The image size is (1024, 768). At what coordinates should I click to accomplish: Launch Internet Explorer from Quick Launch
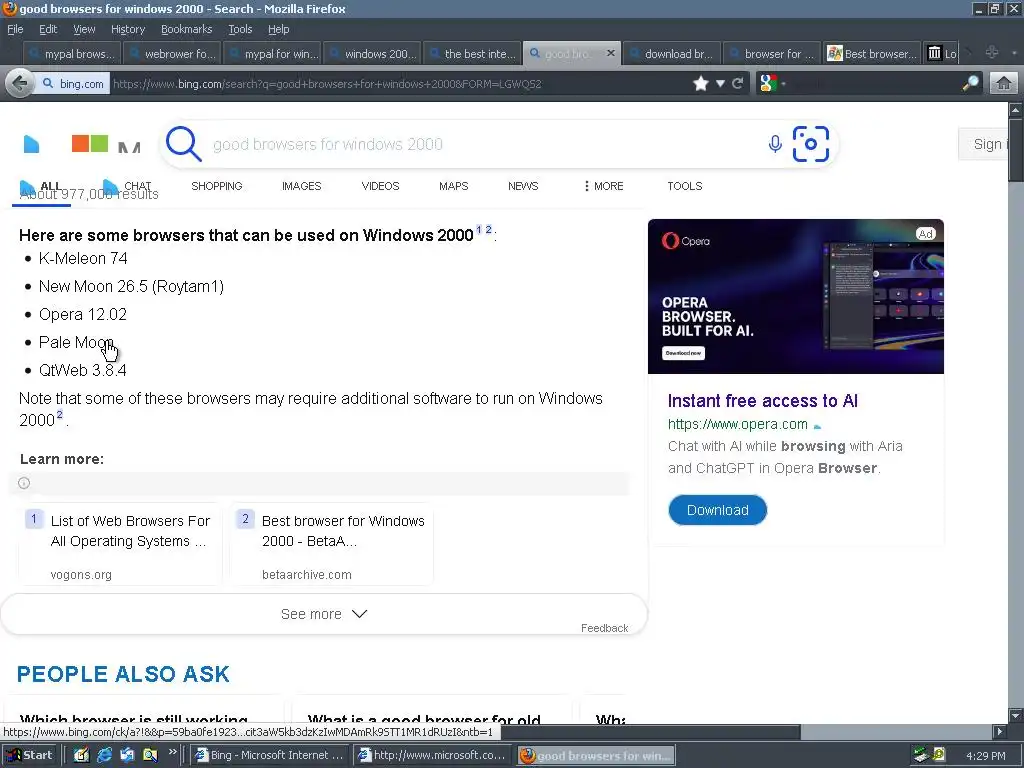click(104, 755)
